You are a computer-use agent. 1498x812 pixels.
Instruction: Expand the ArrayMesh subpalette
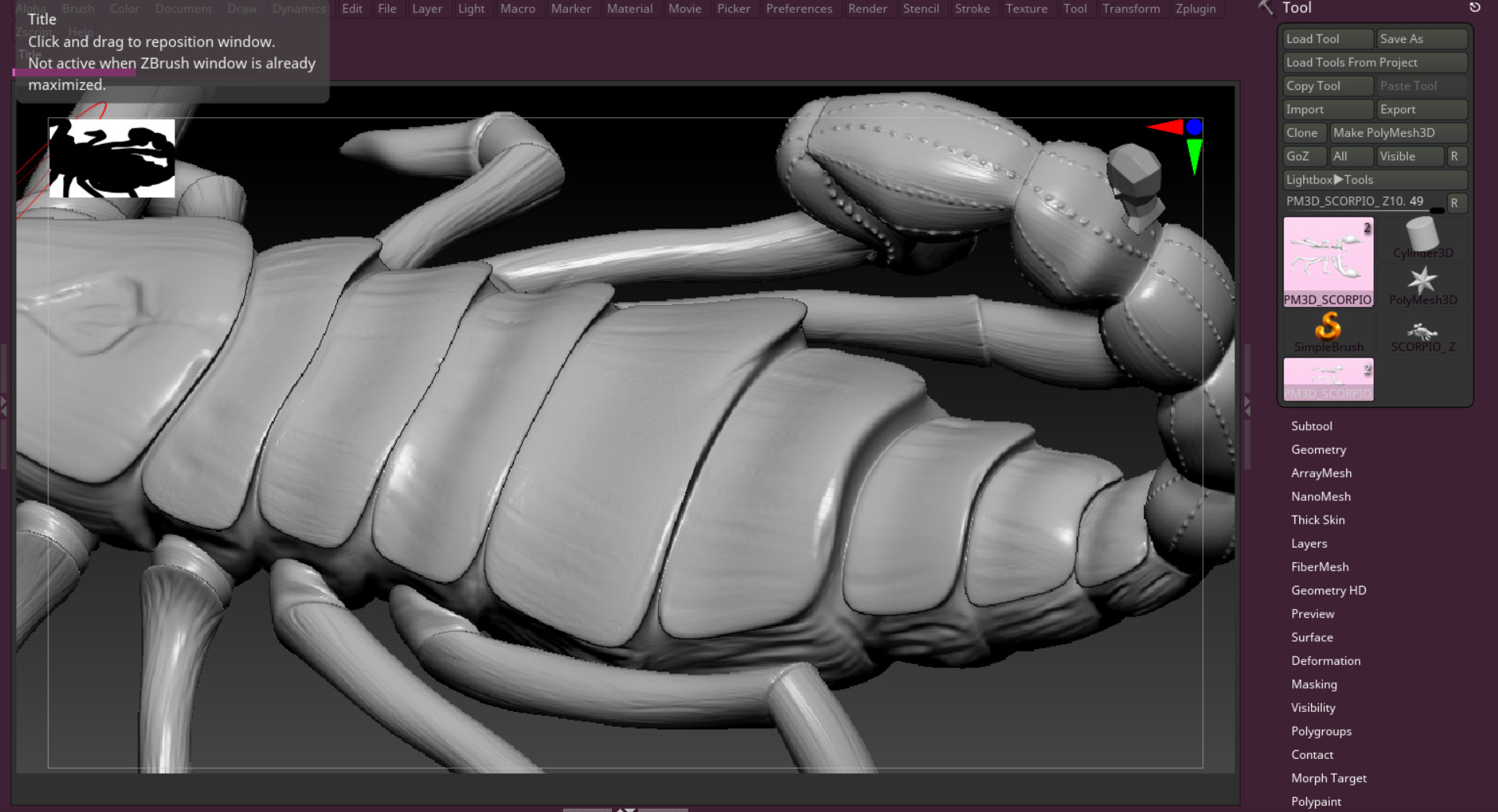pyautogui.click(x=1321, y=473)
